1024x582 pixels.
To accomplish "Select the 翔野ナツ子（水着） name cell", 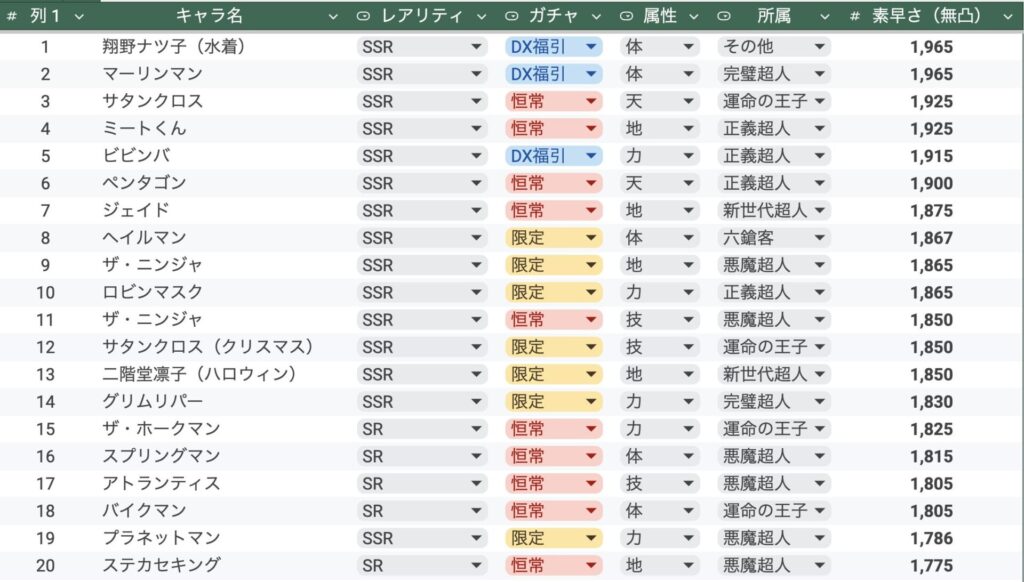I will 174,47.
